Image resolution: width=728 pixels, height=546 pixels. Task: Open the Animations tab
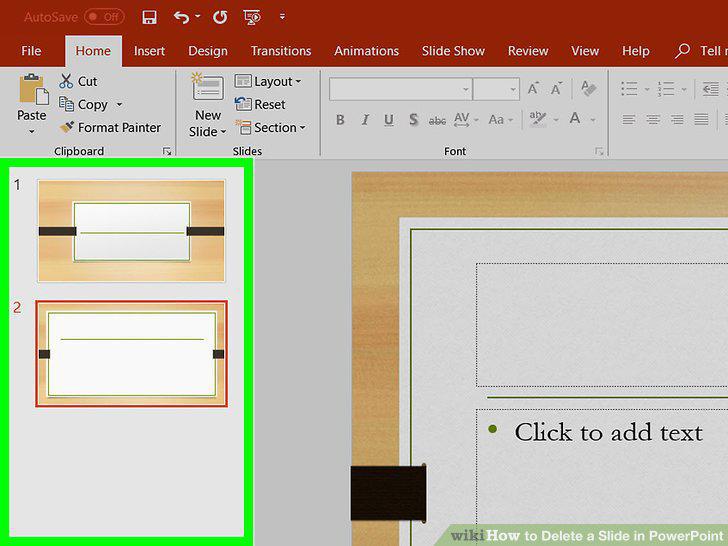tap(366, 51)
